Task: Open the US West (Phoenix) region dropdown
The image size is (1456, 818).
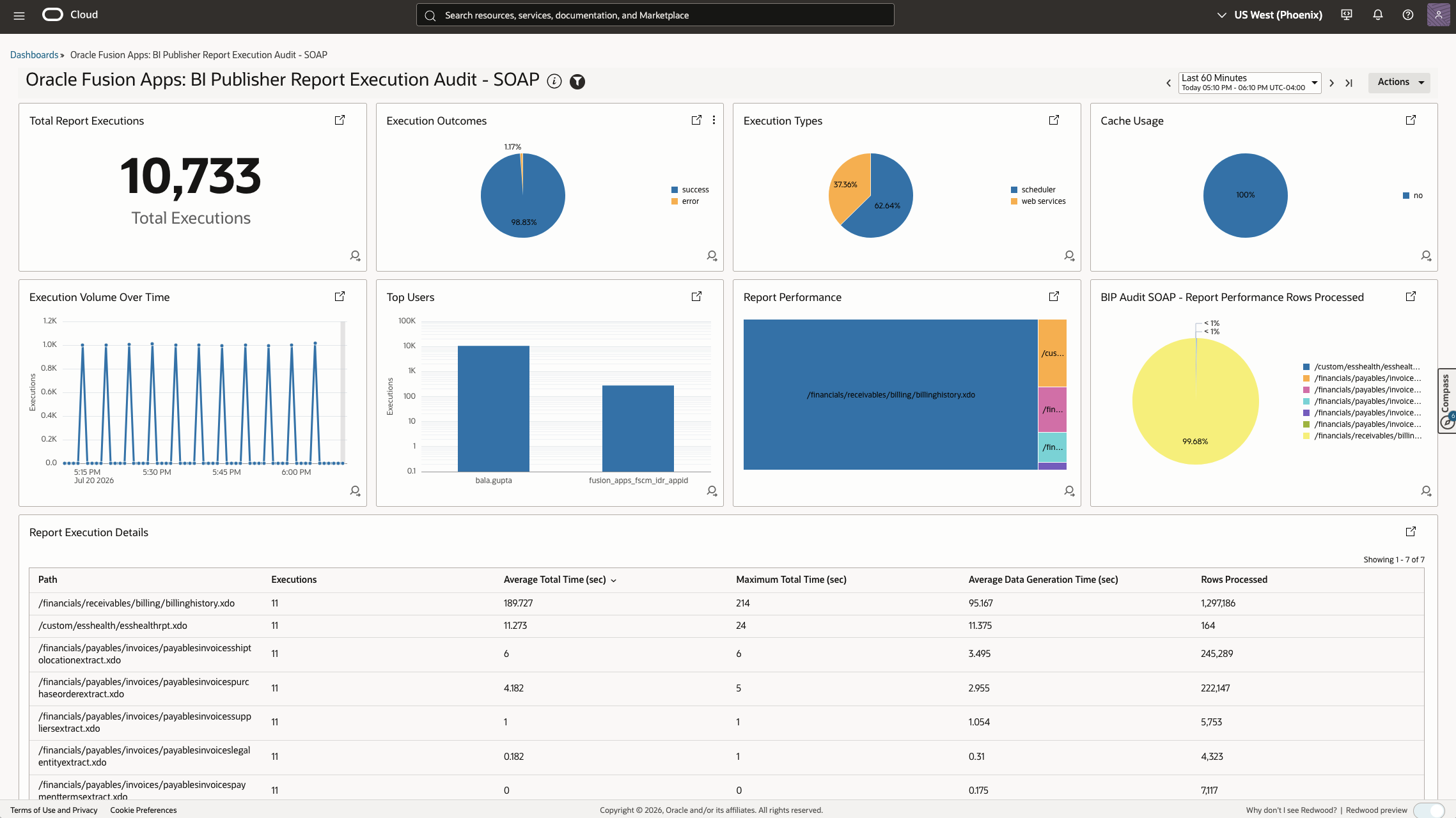Action: (x=1269, y=15)
